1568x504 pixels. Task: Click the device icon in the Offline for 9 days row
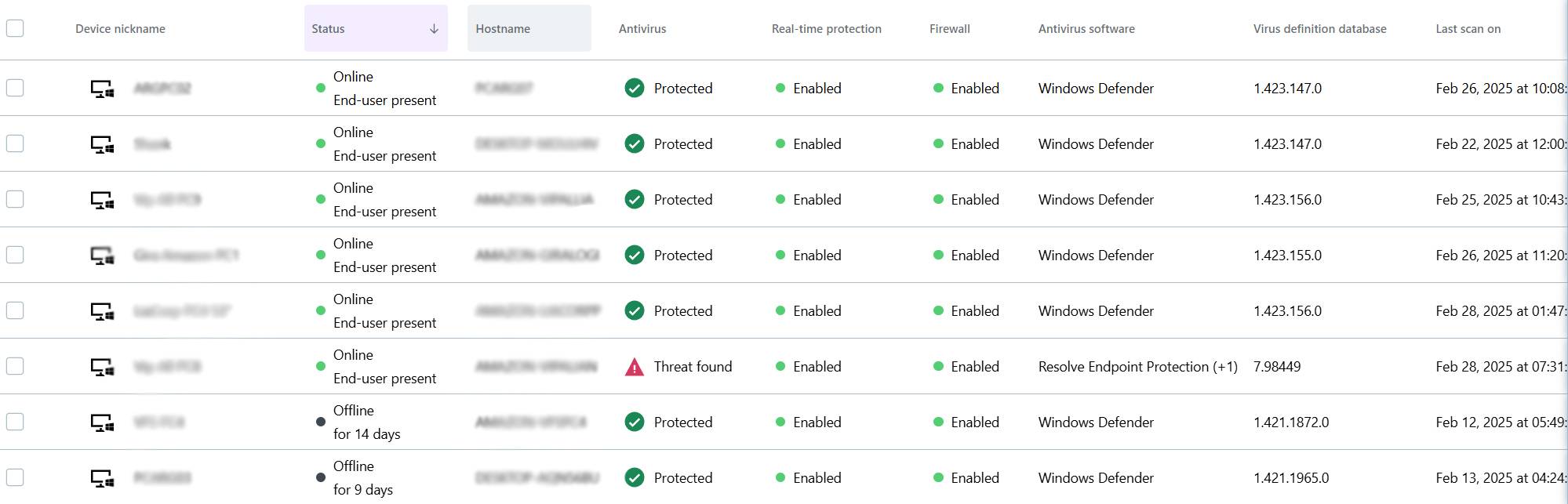tap(102, 478)
